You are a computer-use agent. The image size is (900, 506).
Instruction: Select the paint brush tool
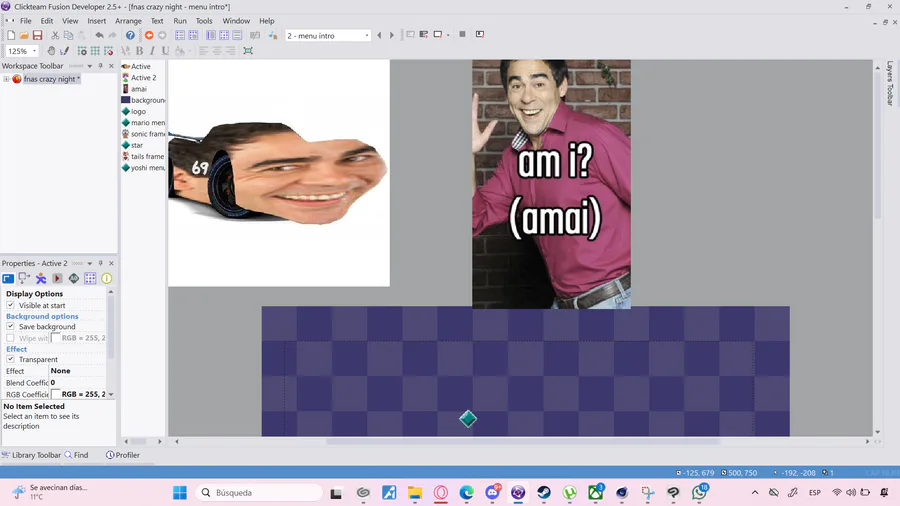coord(64,51)
